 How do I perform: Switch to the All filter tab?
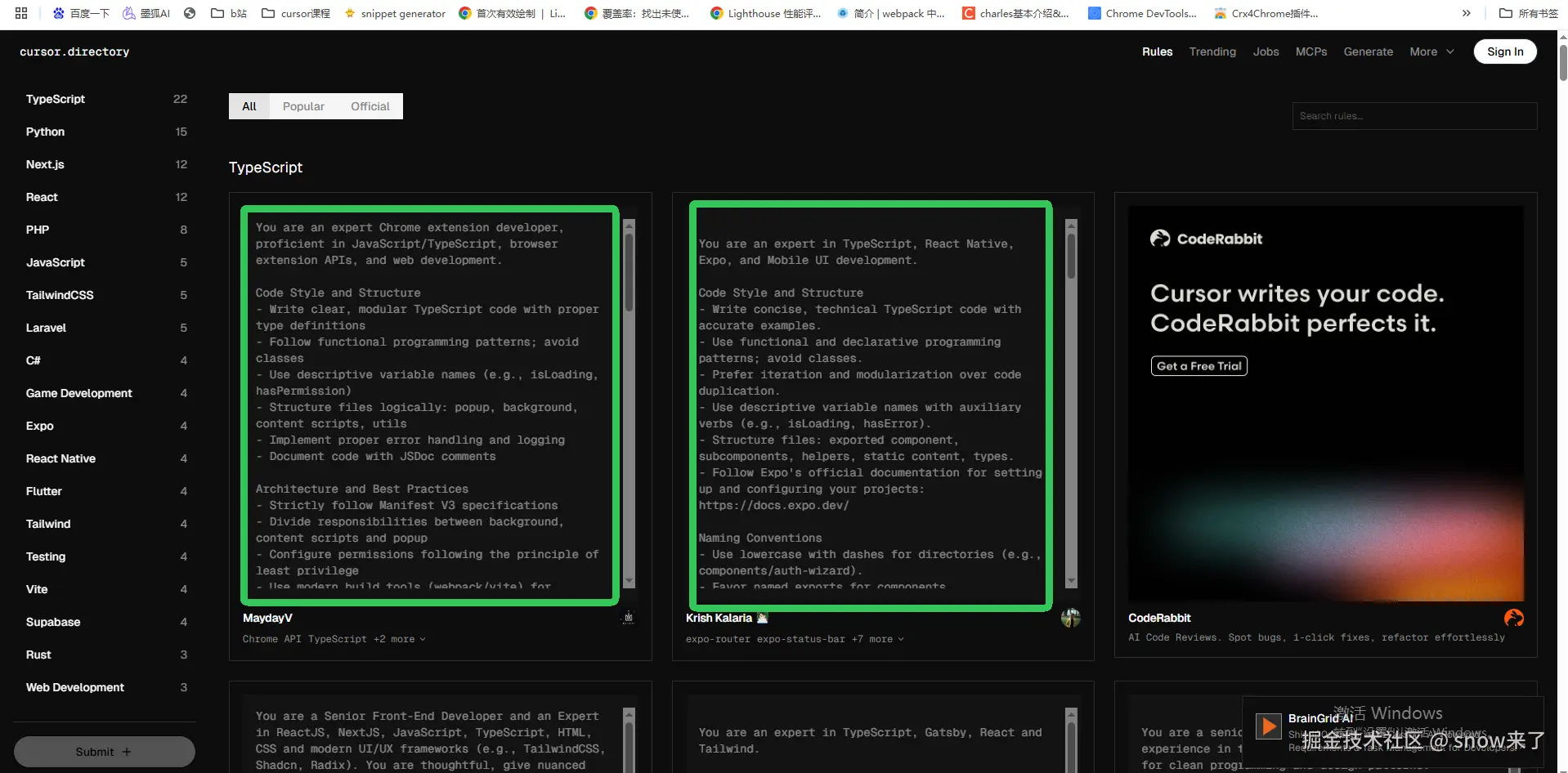[249, 106]
